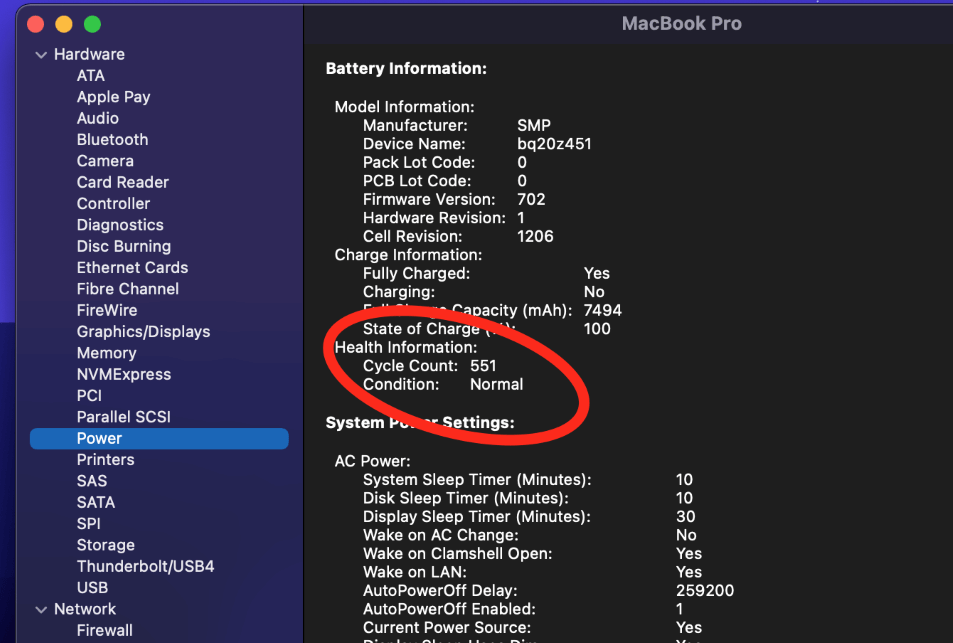Open the NVMExpress entry
The height and width of the screenshot is (643, 953).
(124, 374)
